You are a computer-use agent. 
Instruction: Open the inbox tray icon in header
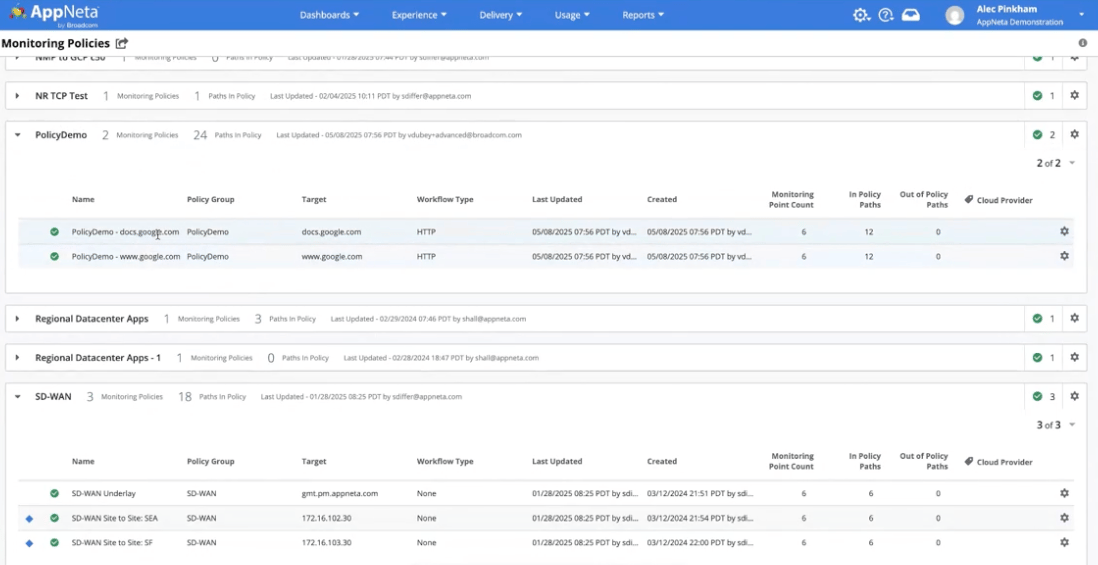pos(910,15)
